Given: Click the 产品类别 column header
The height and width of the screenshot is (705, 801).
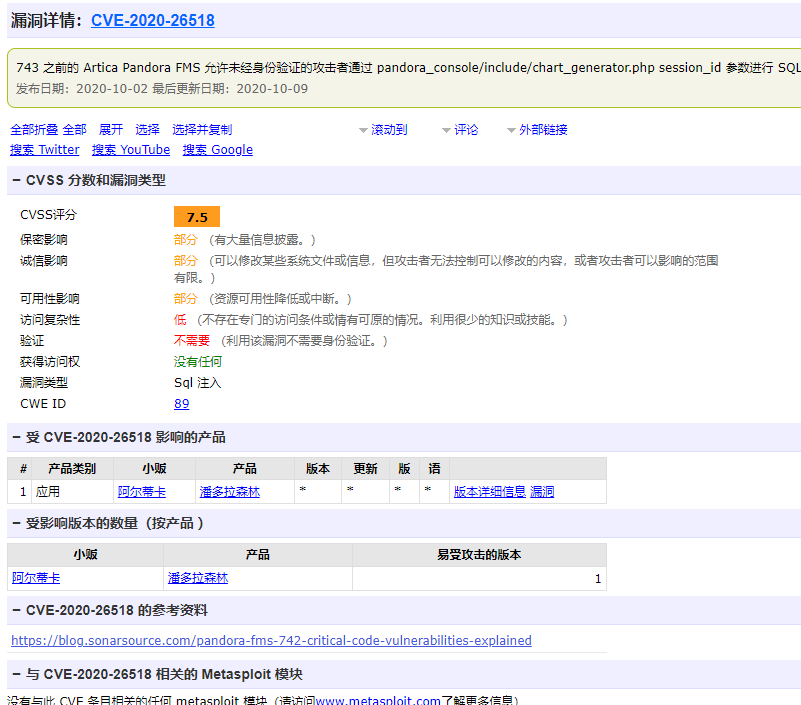Looking at the screenshot, I should point(72,468).
